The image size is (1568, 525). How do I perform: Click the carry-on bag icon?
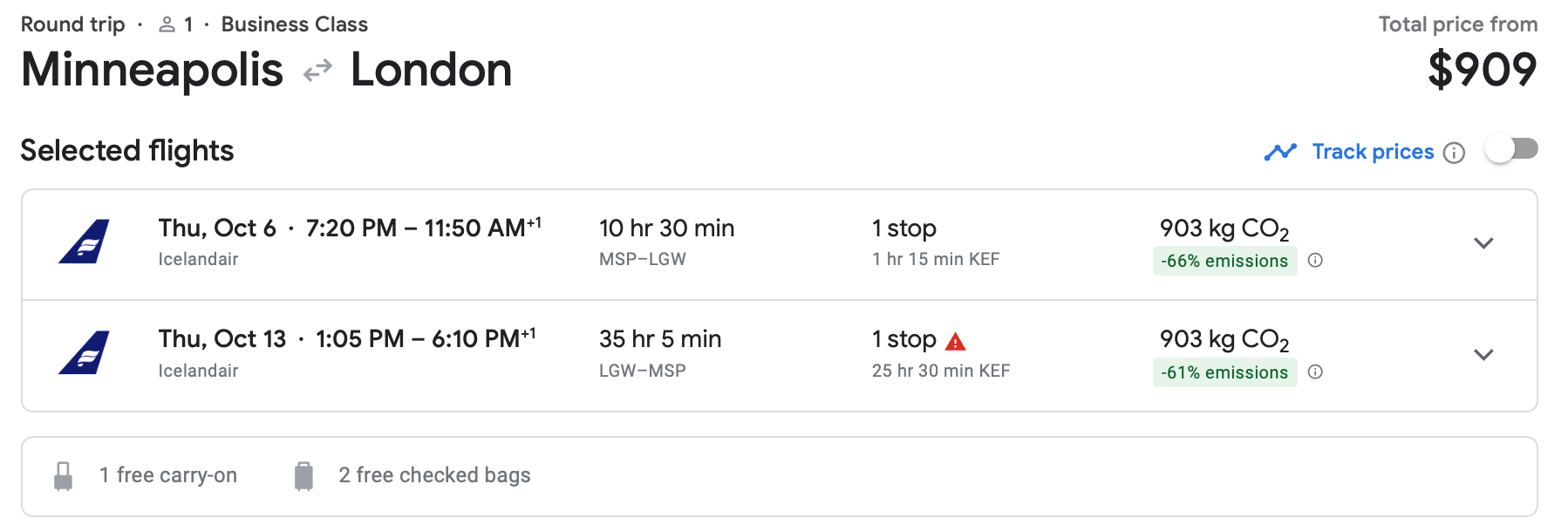(63, 476)
